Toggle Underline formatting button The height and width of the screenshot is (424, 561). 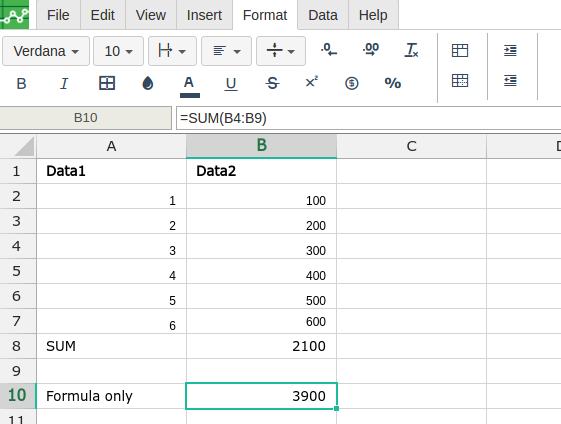coord(231,84)
